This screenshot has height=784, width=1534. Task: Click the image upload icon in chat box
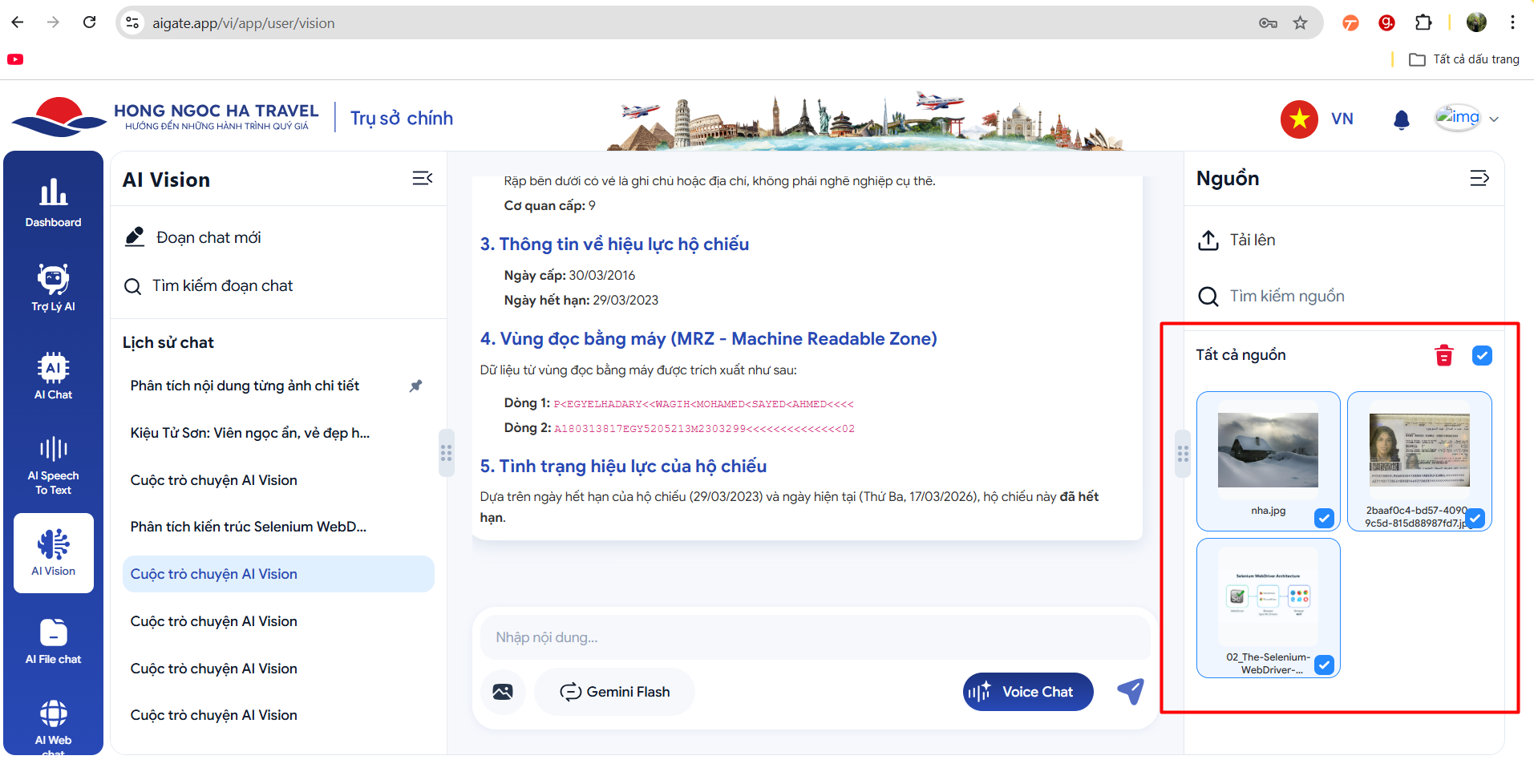coord(503,692)
